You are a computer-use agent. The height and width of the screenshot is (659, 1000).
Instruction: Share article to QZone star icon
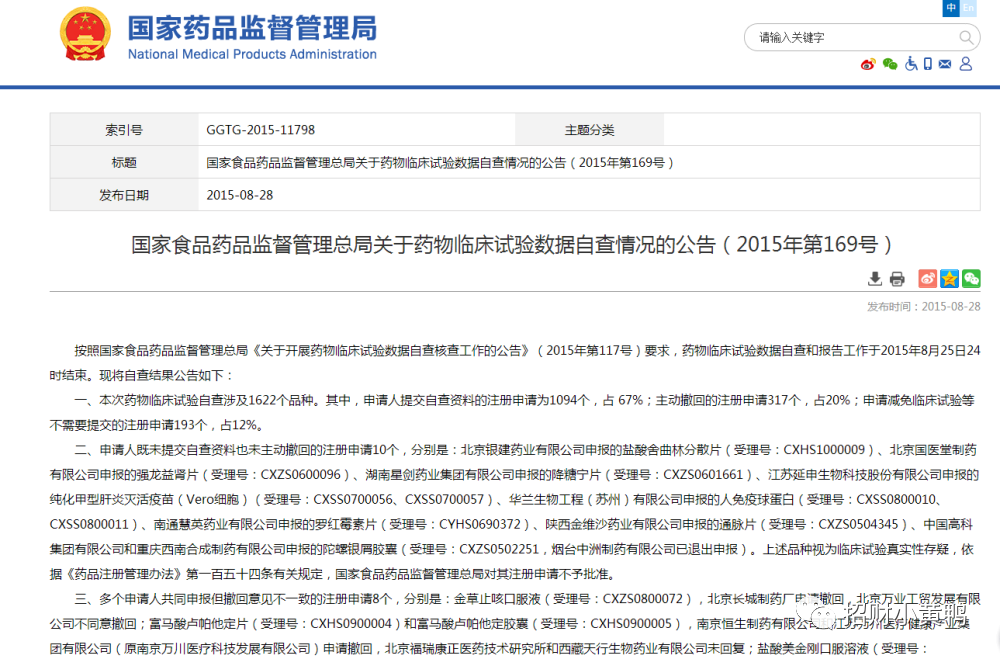pyautogui.click(x=949, y=279)
